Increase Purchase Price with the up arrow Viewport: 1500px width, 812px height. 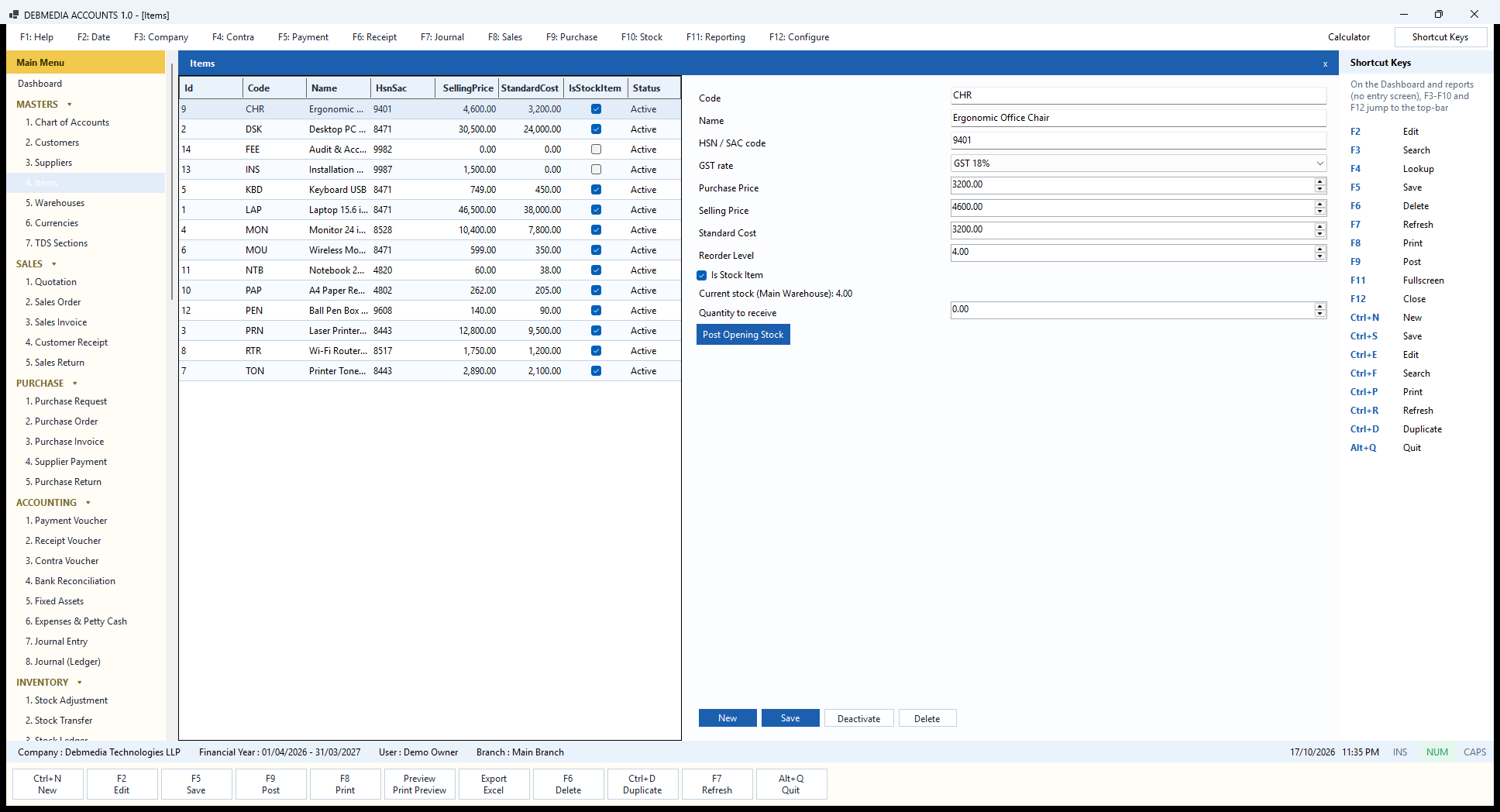pos(1320,181)
